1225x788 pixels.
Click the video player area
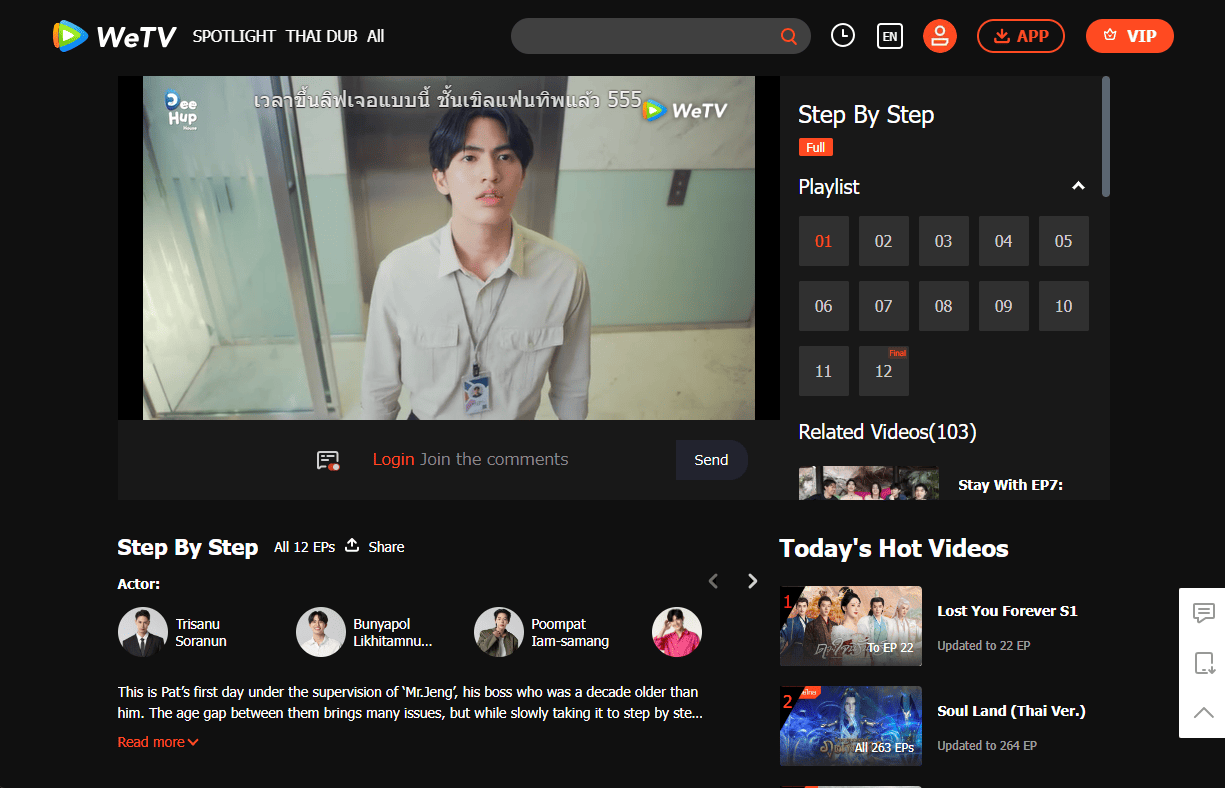[x=449, y=248]
